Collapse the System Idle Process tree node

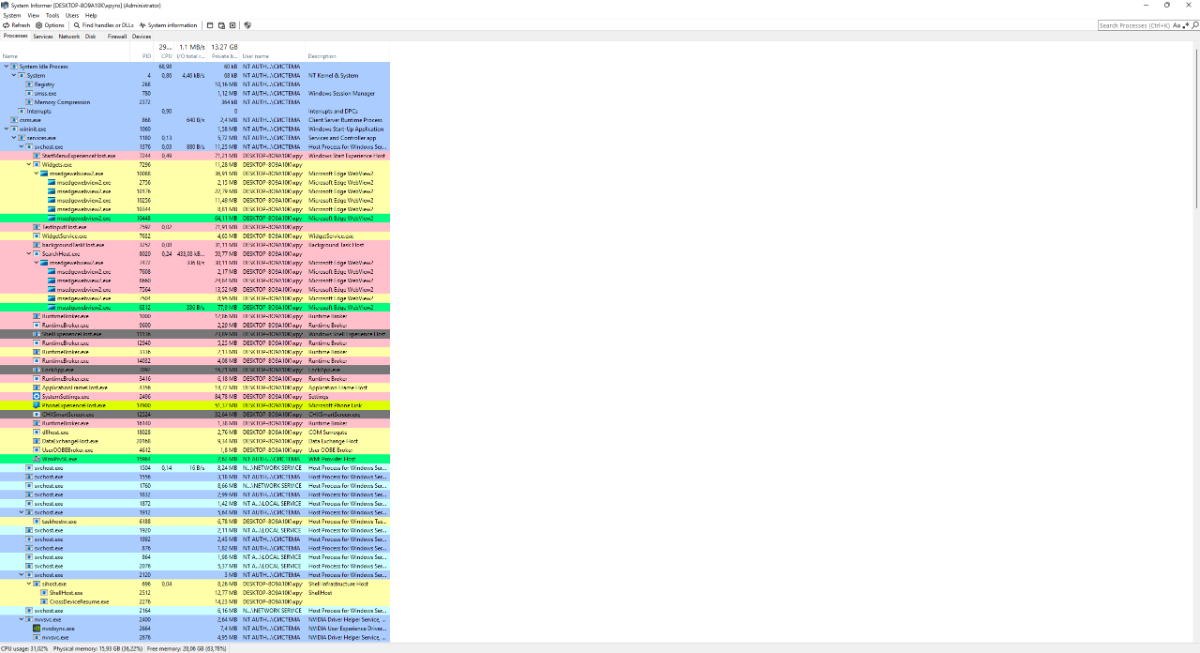pyautogui.click(x=6, y=66)
